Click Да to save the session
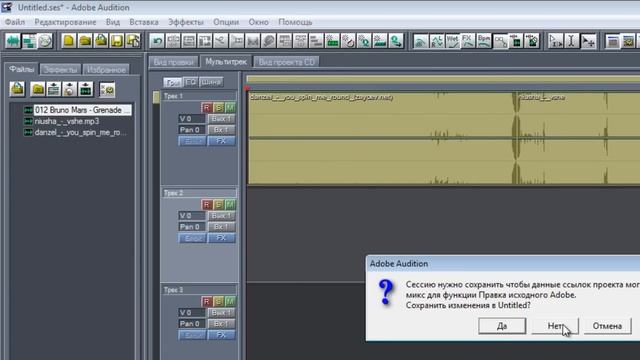The height and width of the screenshot is (360, 640). pyautogui.click(x=502, y=326)
